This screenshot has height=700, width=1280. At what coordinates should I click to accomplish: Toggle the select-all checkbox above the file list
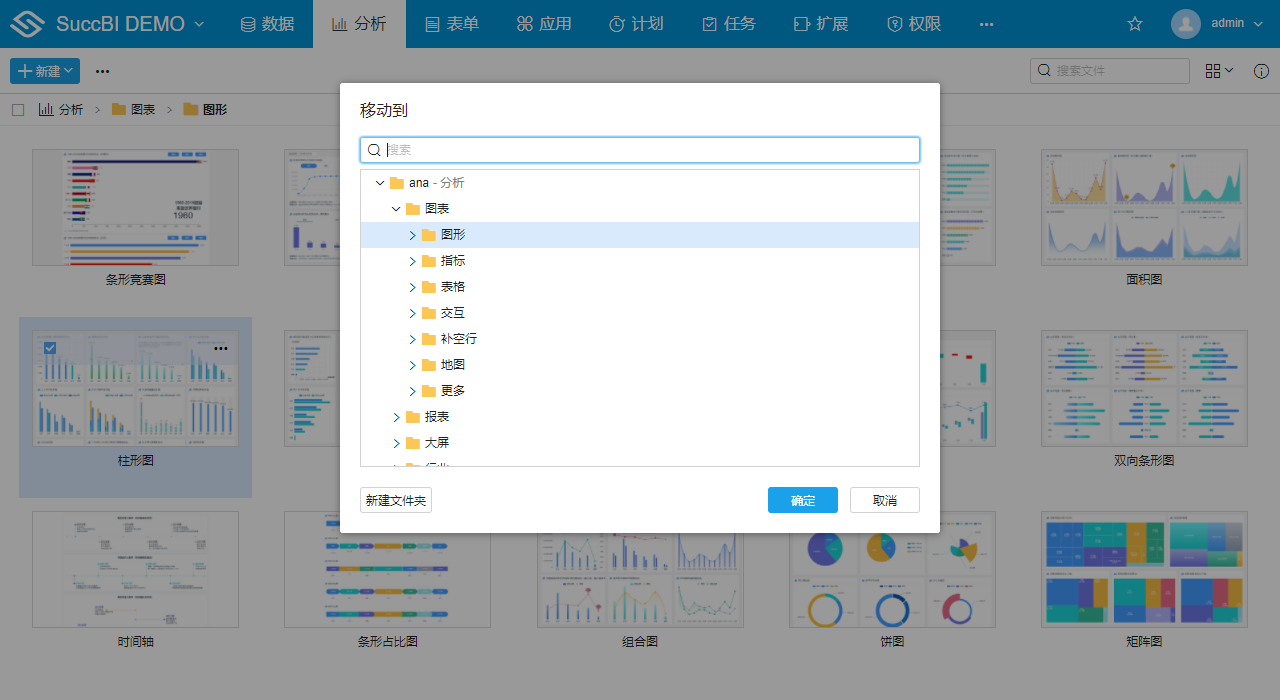pyautogui.click(x=17, y=109)
